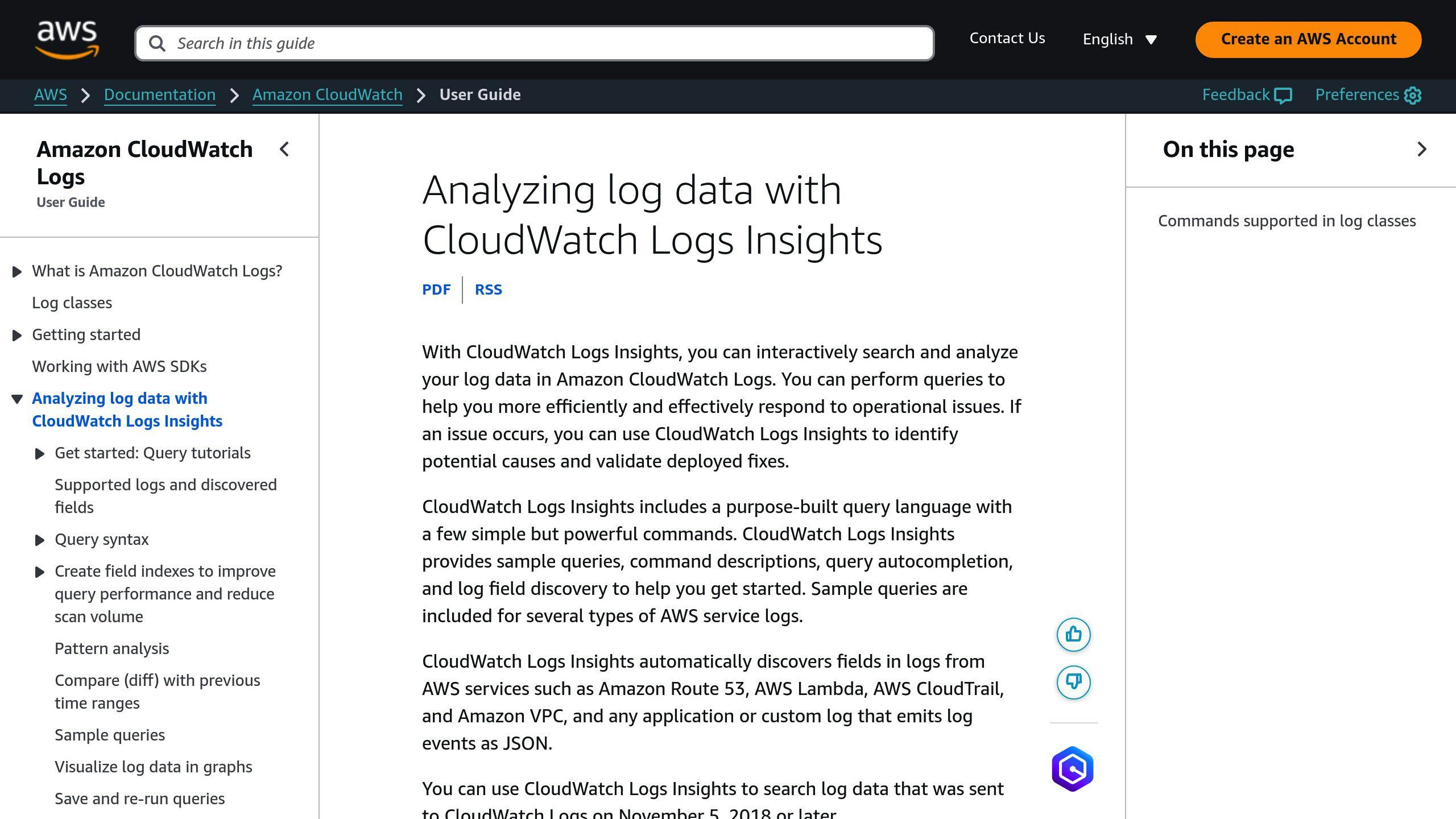This screenshot has width=1456, height=819.
Task: Click the collapse left sidebar arrow
Action: point(284,149)
